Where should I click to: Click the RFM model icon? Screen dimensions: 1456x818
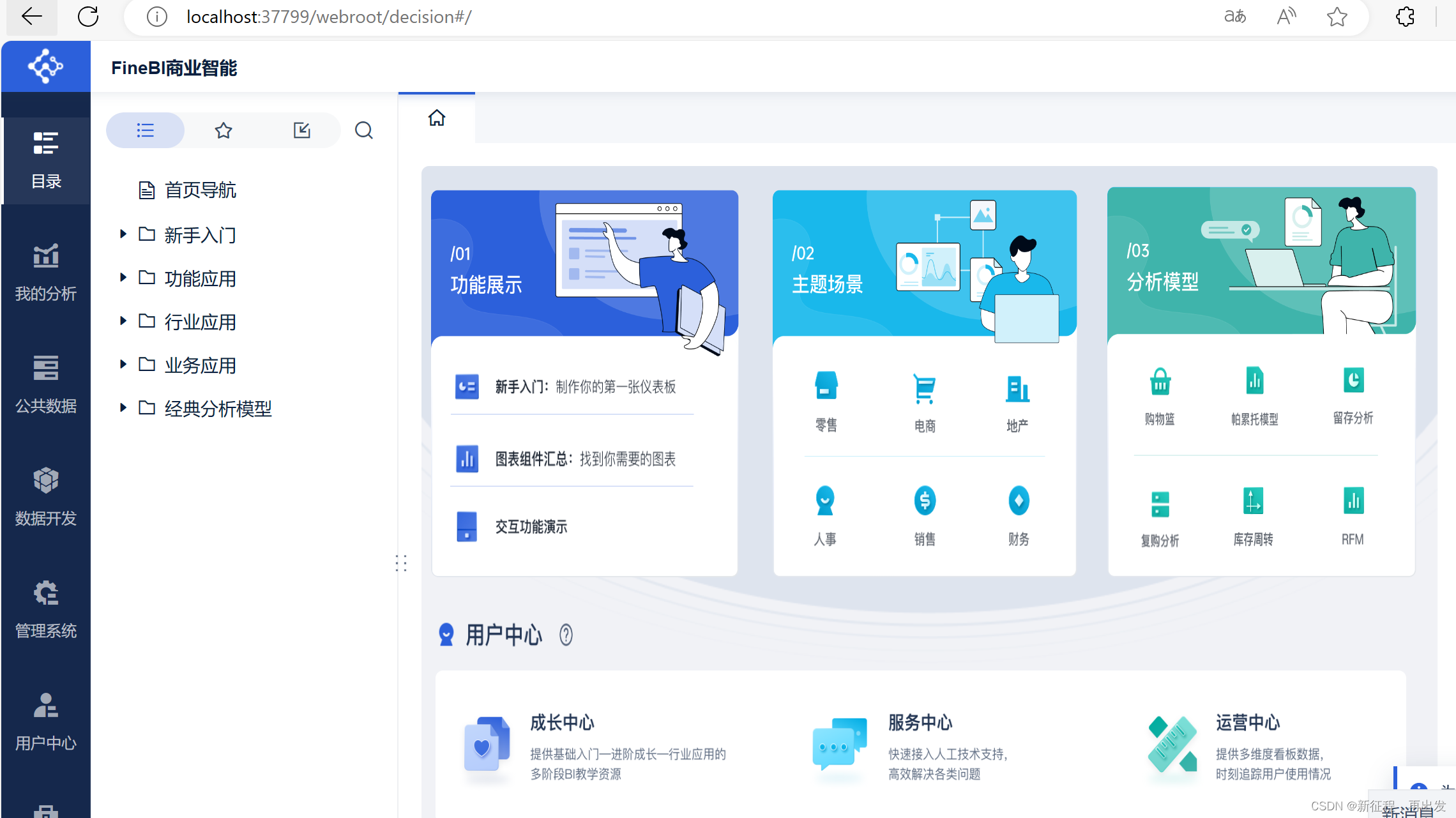coord(1353,501)
